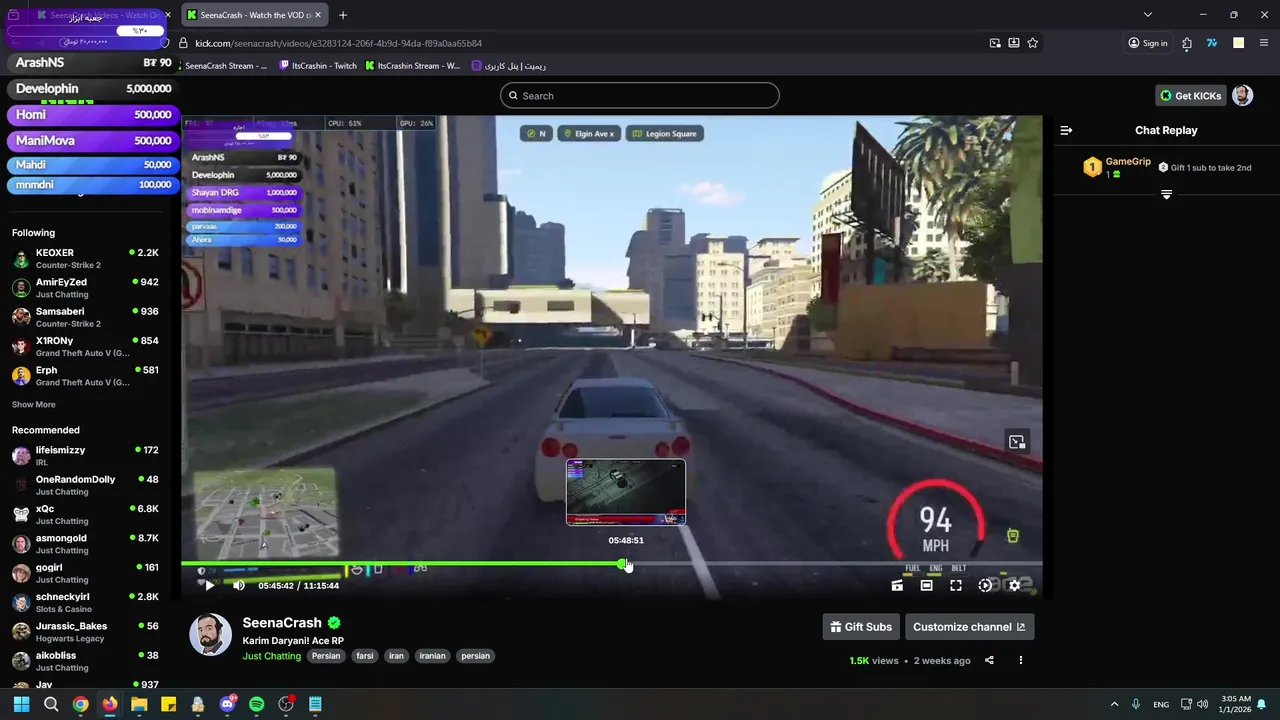Play the paused VOD video
The height and width of the screenshot is (720, 1280).
point(209,585)
